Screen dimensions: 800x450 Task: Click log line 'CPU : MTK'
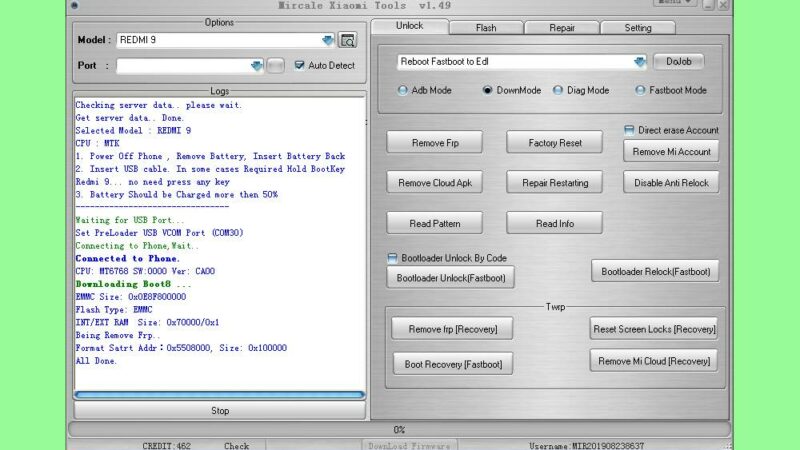tap(97, 143)
